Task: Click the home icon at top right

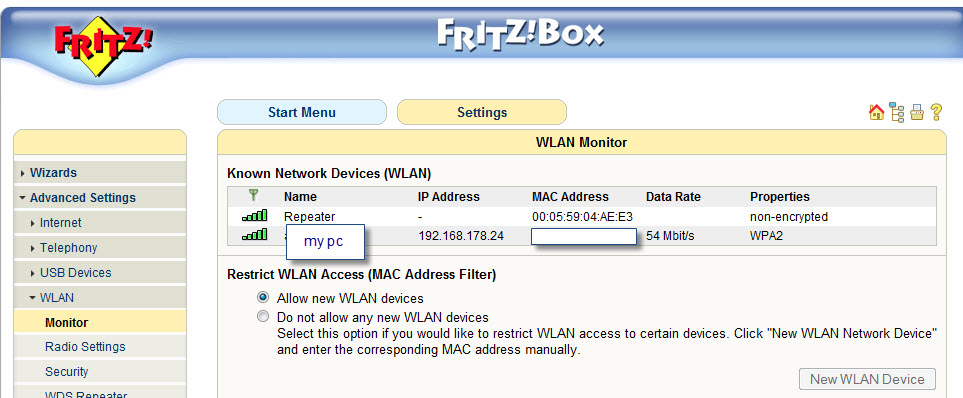Action: [x=876, y=112]
